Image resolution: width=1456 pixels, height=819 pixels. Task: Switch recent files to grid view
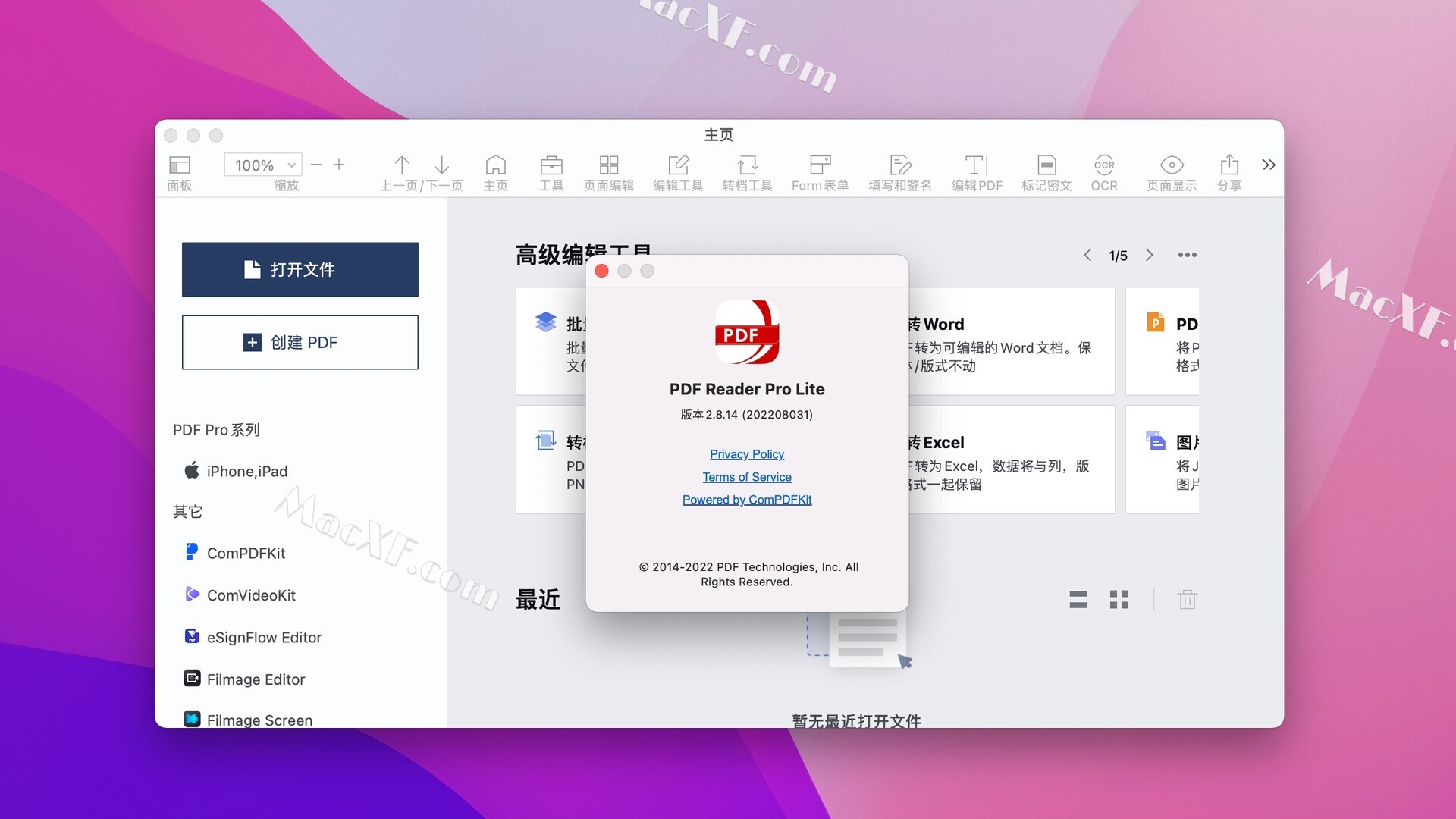(1119, 599)
